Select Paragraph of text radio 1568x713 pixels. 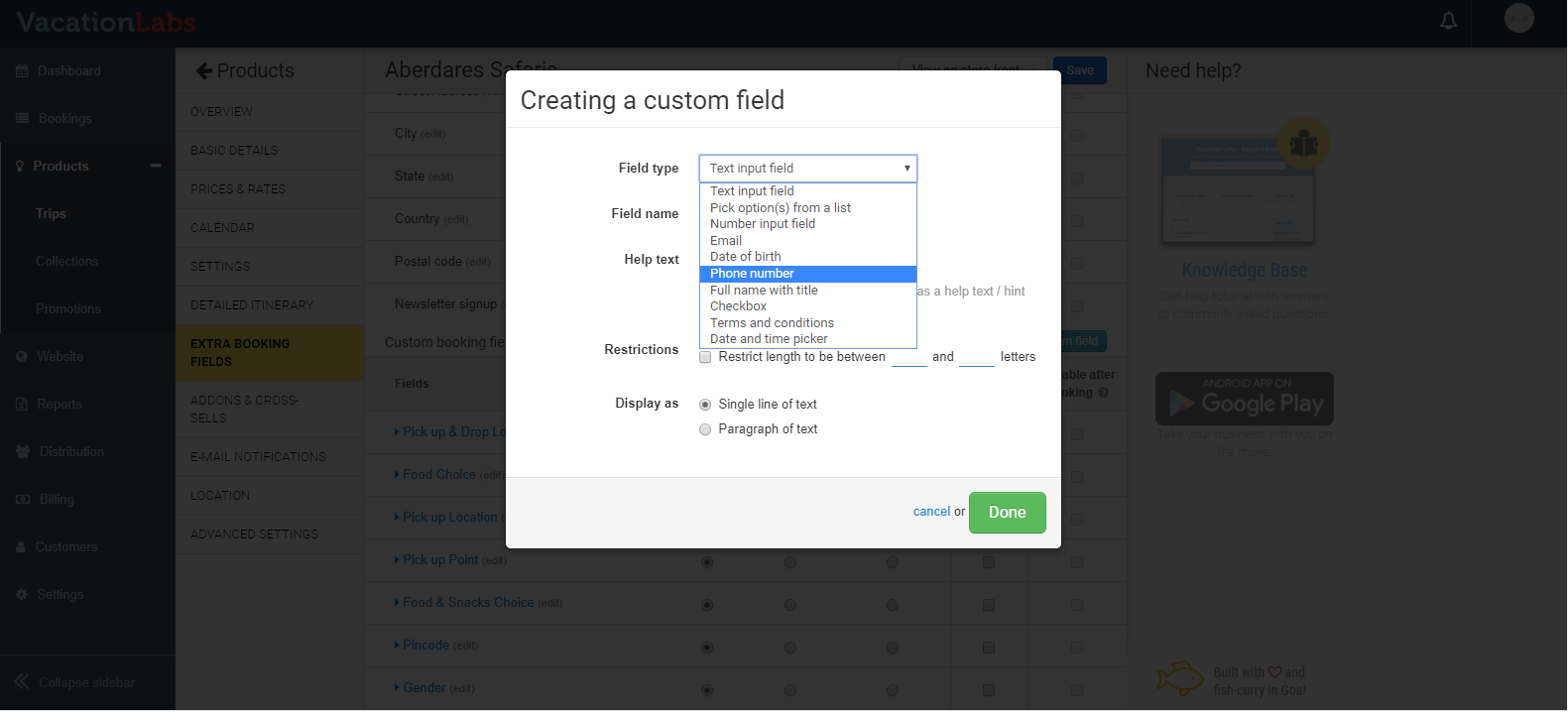pos(705,429)
